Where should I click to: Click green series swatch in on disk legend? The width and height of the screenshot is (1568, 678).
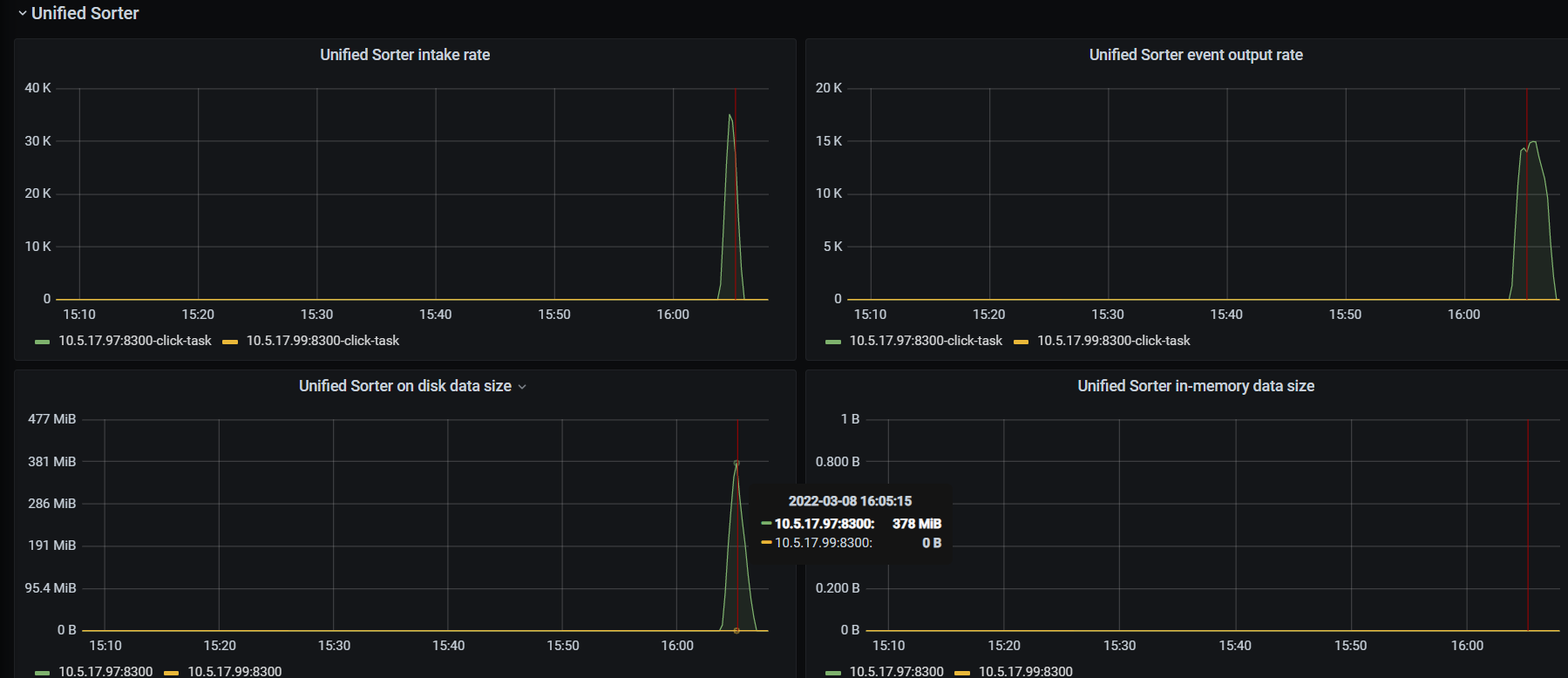pos(42,673)
